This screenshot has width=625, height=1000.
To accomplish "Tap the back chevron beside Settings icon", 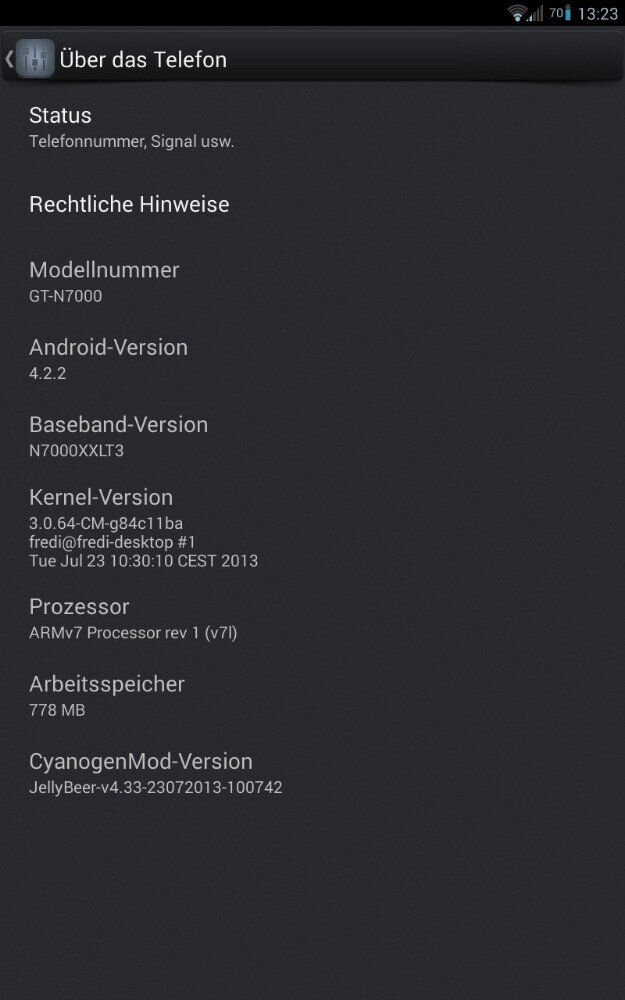I will click(8, 59).
